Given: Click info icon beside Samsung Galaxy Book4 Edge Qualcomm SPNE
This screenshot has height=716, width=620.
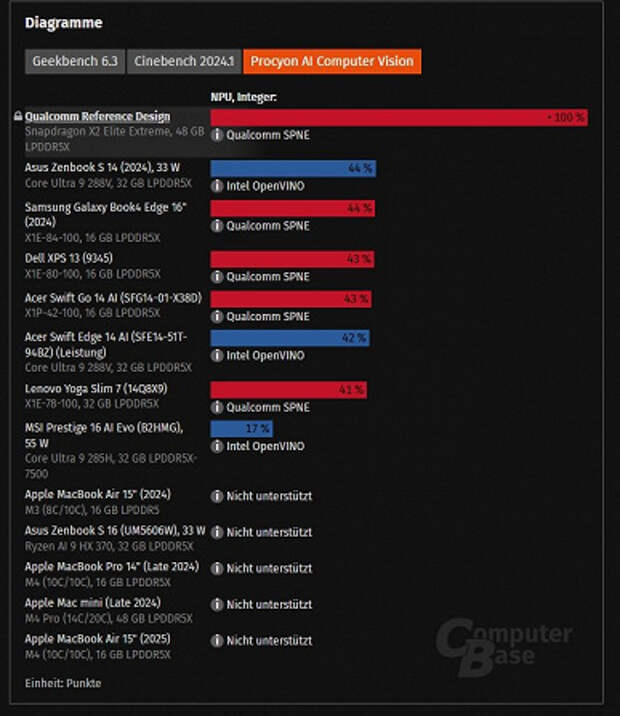Looking at the screenshot, I should pos(216,225).
